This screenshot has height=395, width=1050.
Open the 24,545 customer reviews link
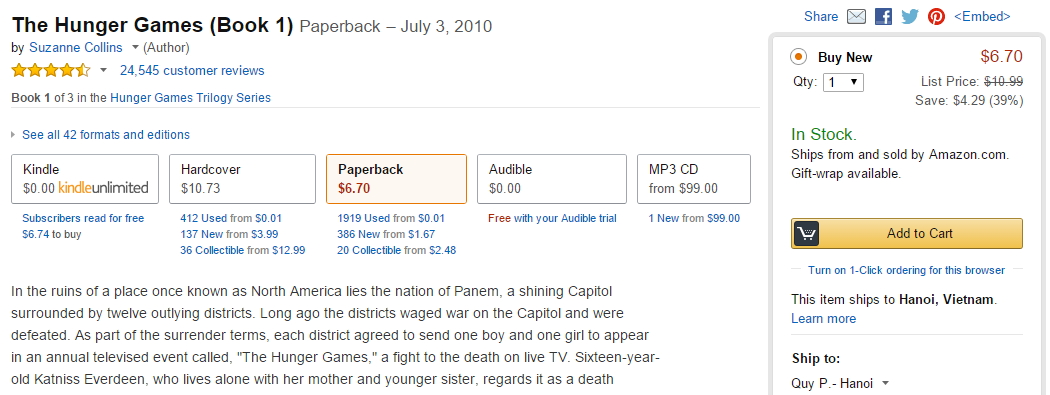click(192, 70)
